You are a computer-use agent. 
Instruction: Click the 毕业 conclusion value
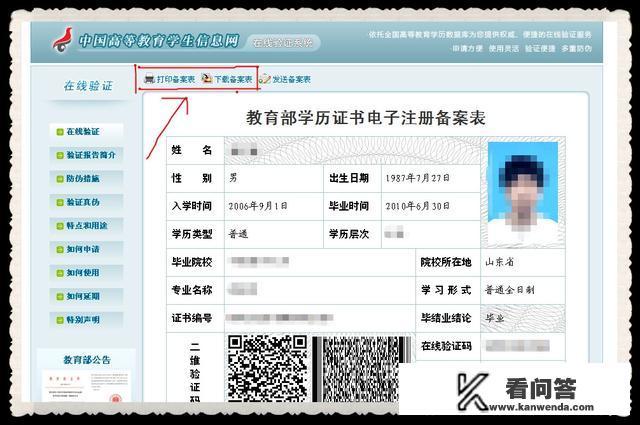point(495,318)
